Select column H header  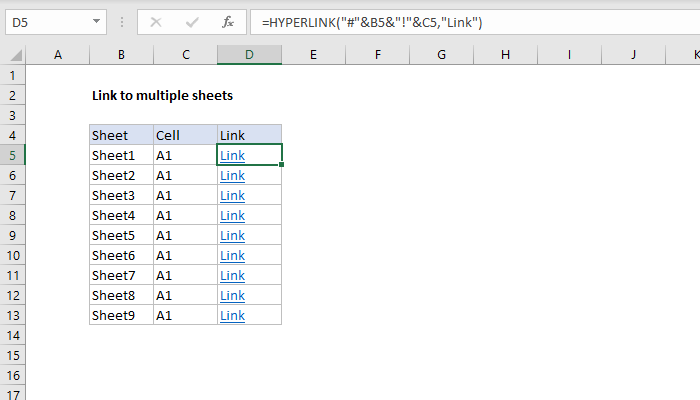505,56
